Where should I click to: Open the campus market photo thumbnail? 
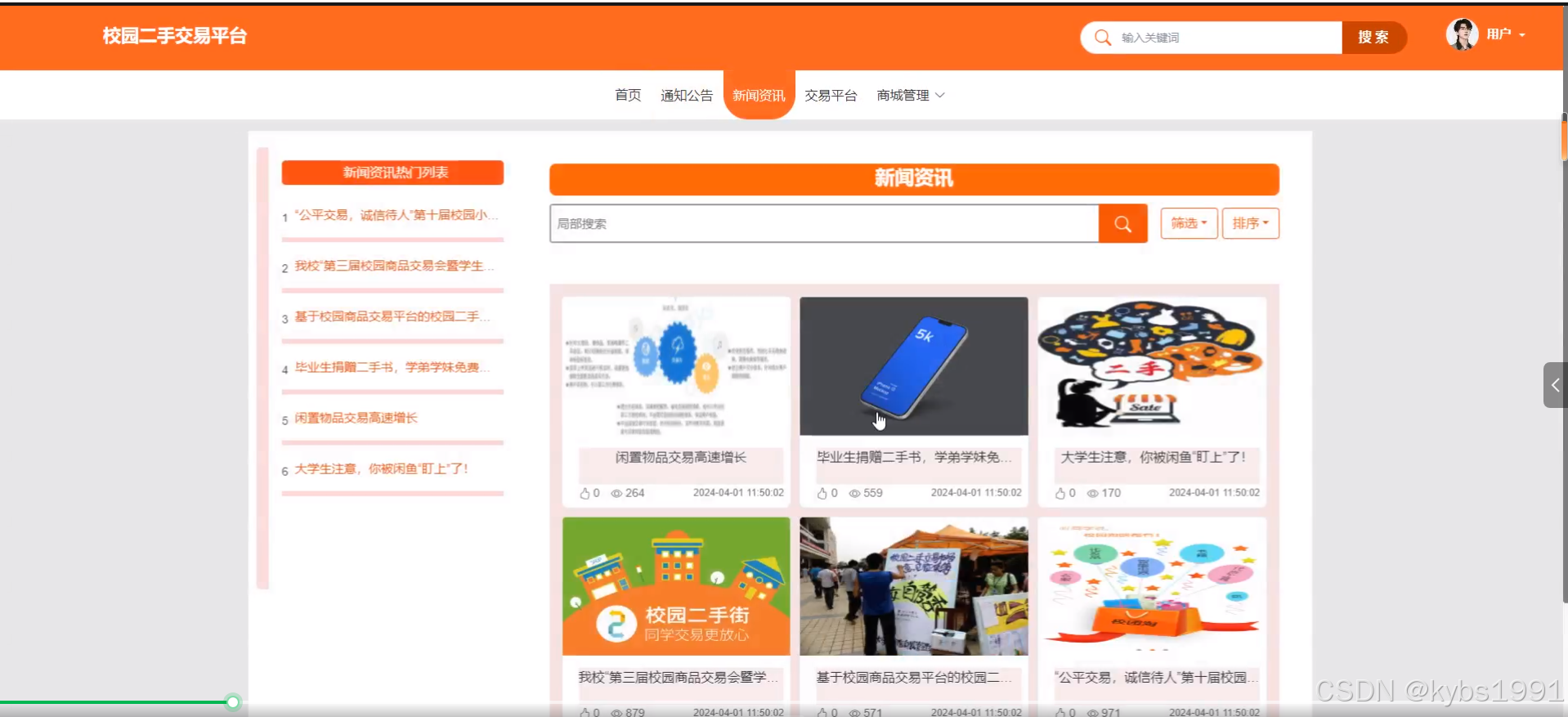pyautogui.click(x=914, y=586)
